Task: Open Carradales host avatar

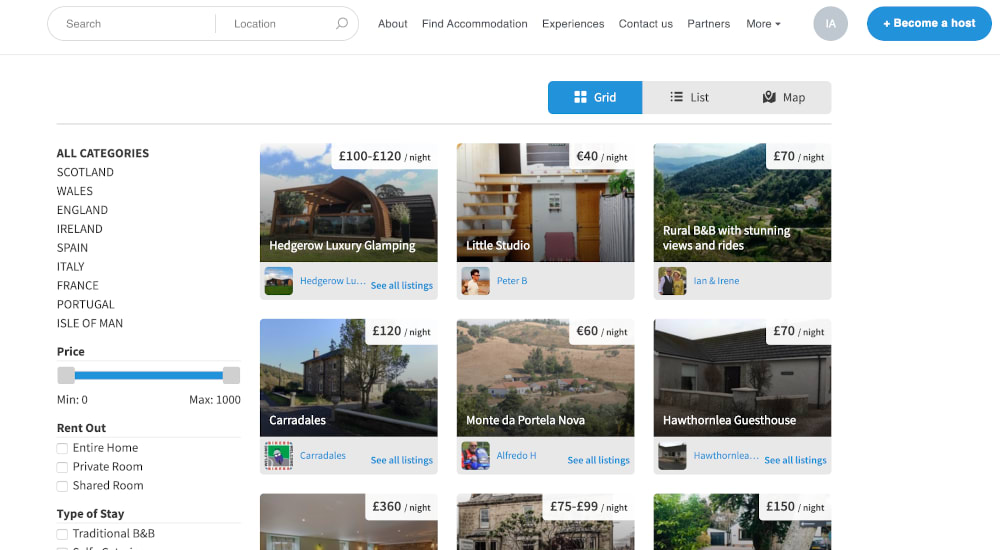Action: coord(279,456)
